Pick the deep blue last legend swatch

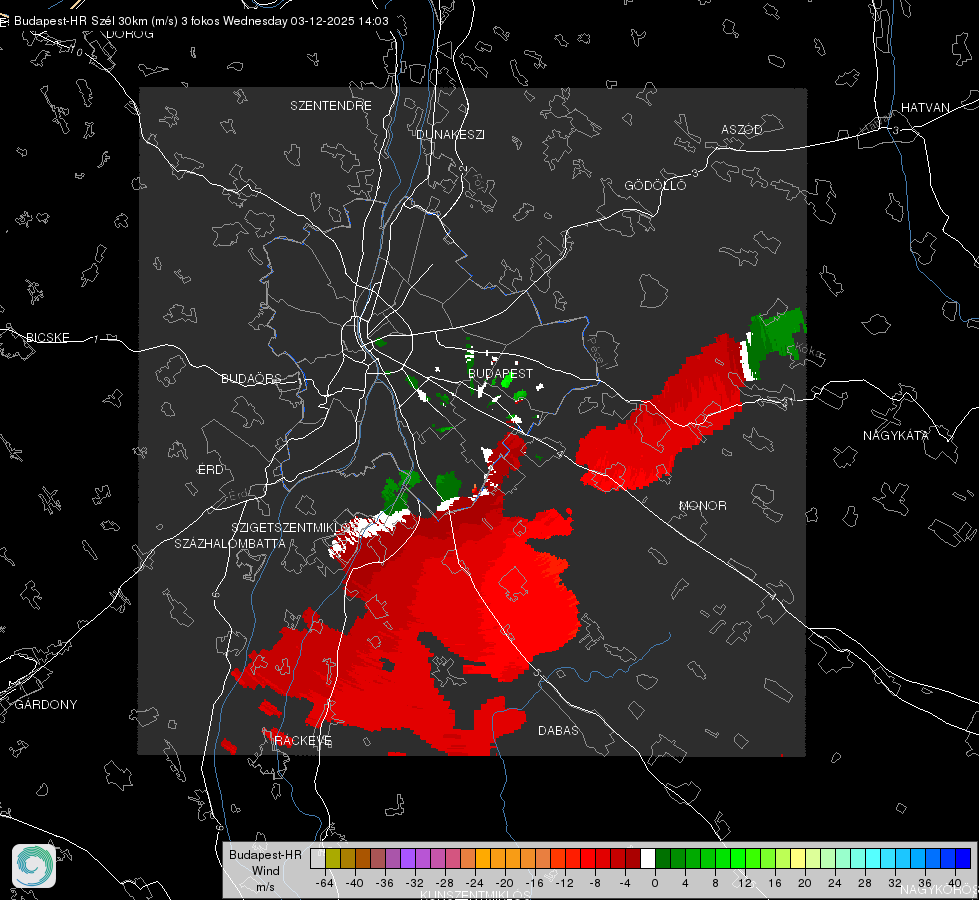coord(963,859)
